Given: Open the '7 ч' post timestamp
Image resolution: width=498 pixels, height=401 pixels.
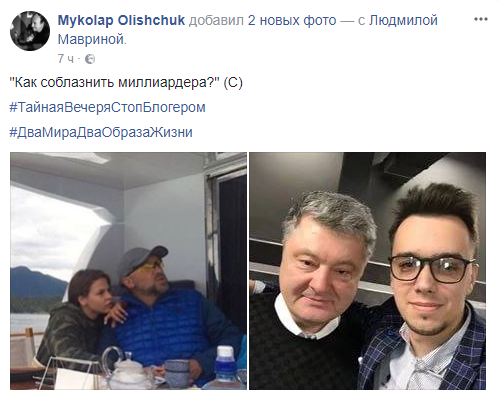Looking at the screenshot, I should (x=65, y=59).
